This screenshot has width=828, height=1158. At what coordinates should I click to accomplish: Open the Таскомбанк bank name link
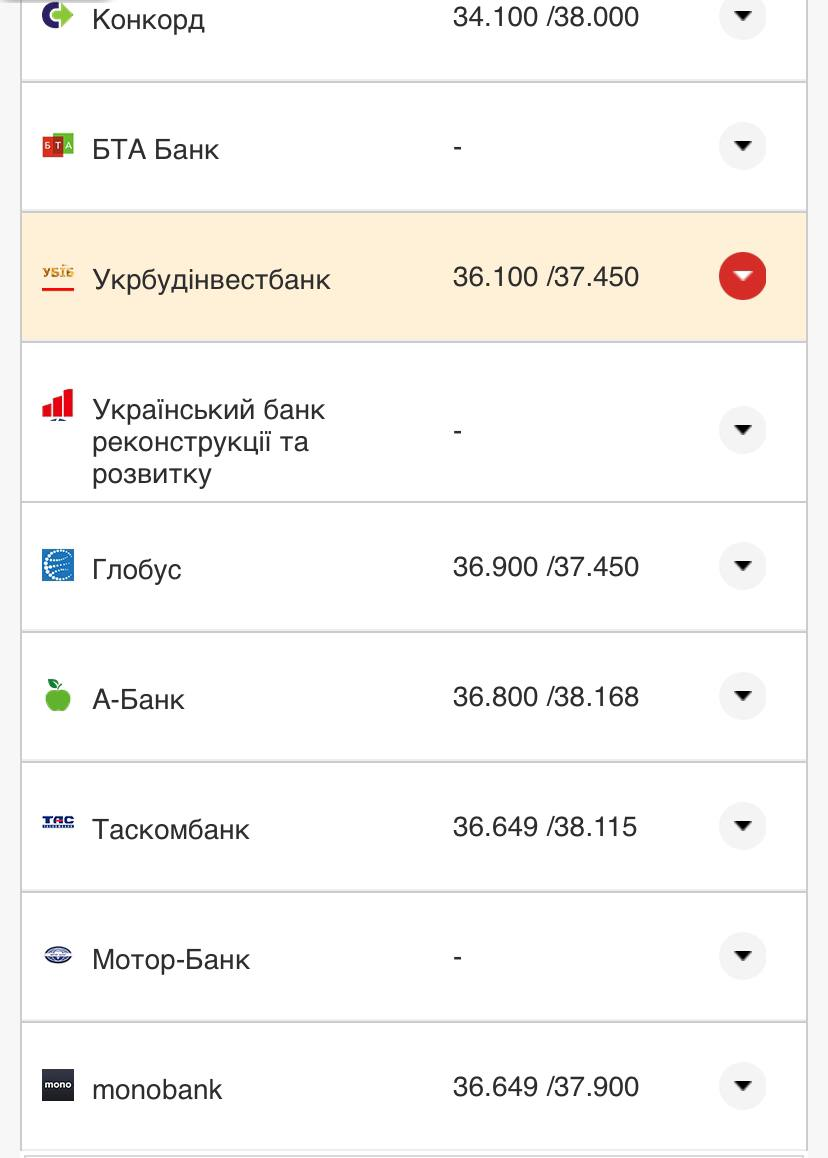click(x=170, y=829)
